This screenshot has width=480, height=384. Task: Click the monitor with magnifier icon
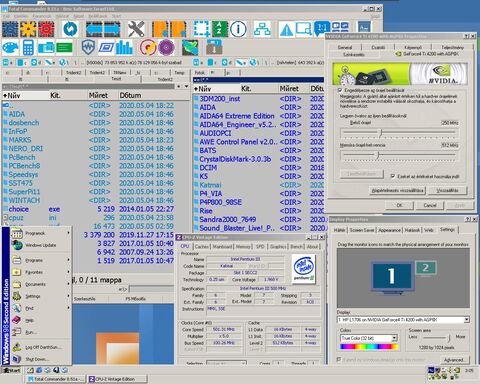click(x=304, y=29)
